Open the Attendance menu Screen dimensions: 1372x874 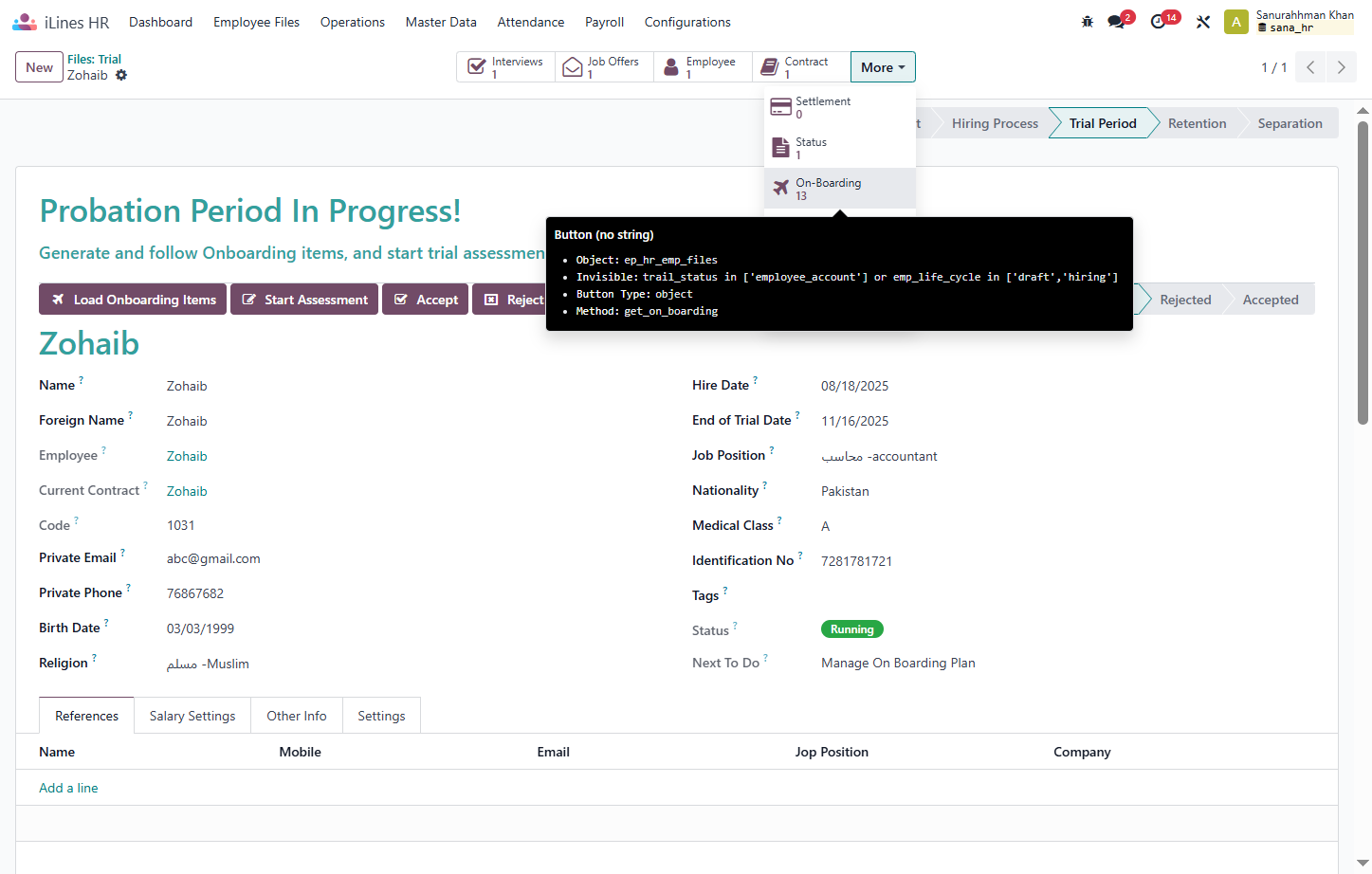click(531, 22)
